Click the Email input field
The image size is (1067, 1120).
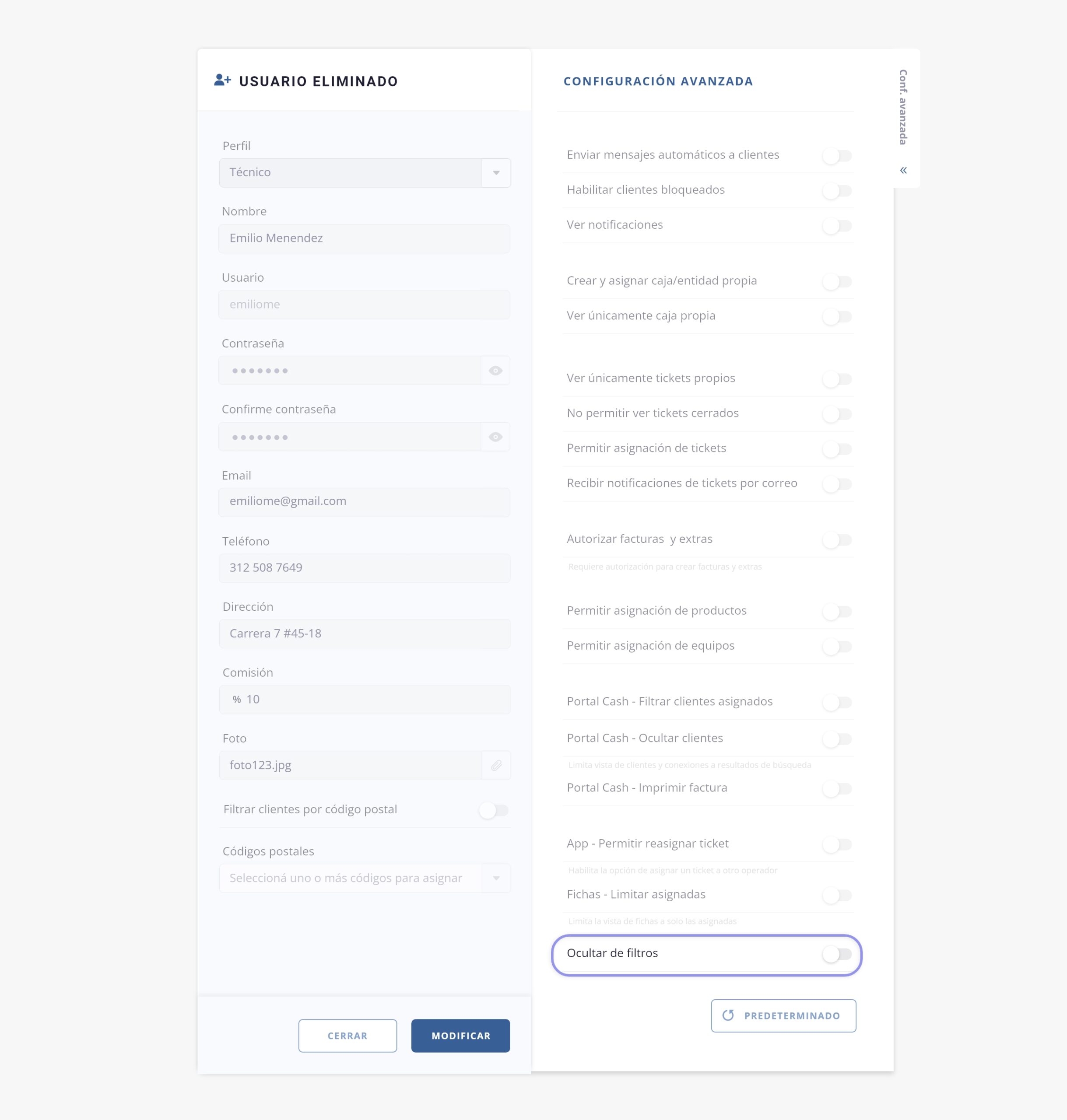(364, 502)
